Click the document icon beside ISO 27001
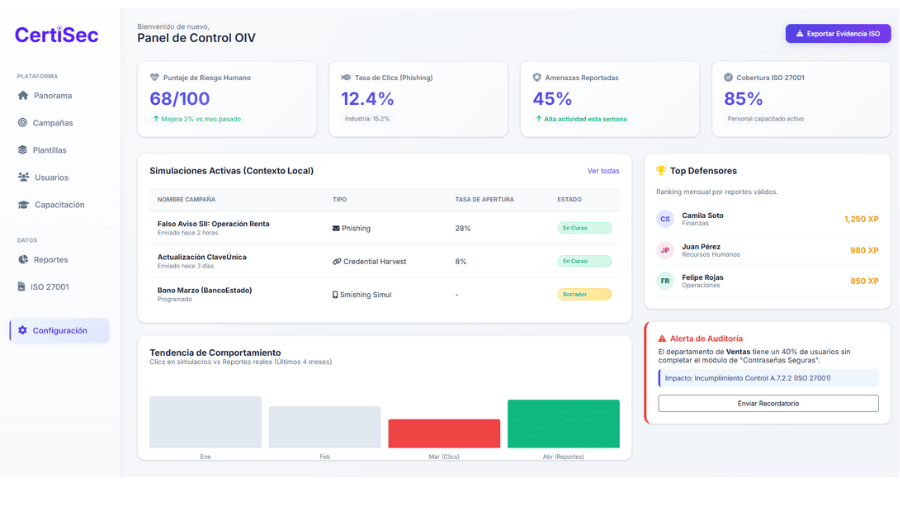This screenshot has width=900, height=506. coord(23,287)
